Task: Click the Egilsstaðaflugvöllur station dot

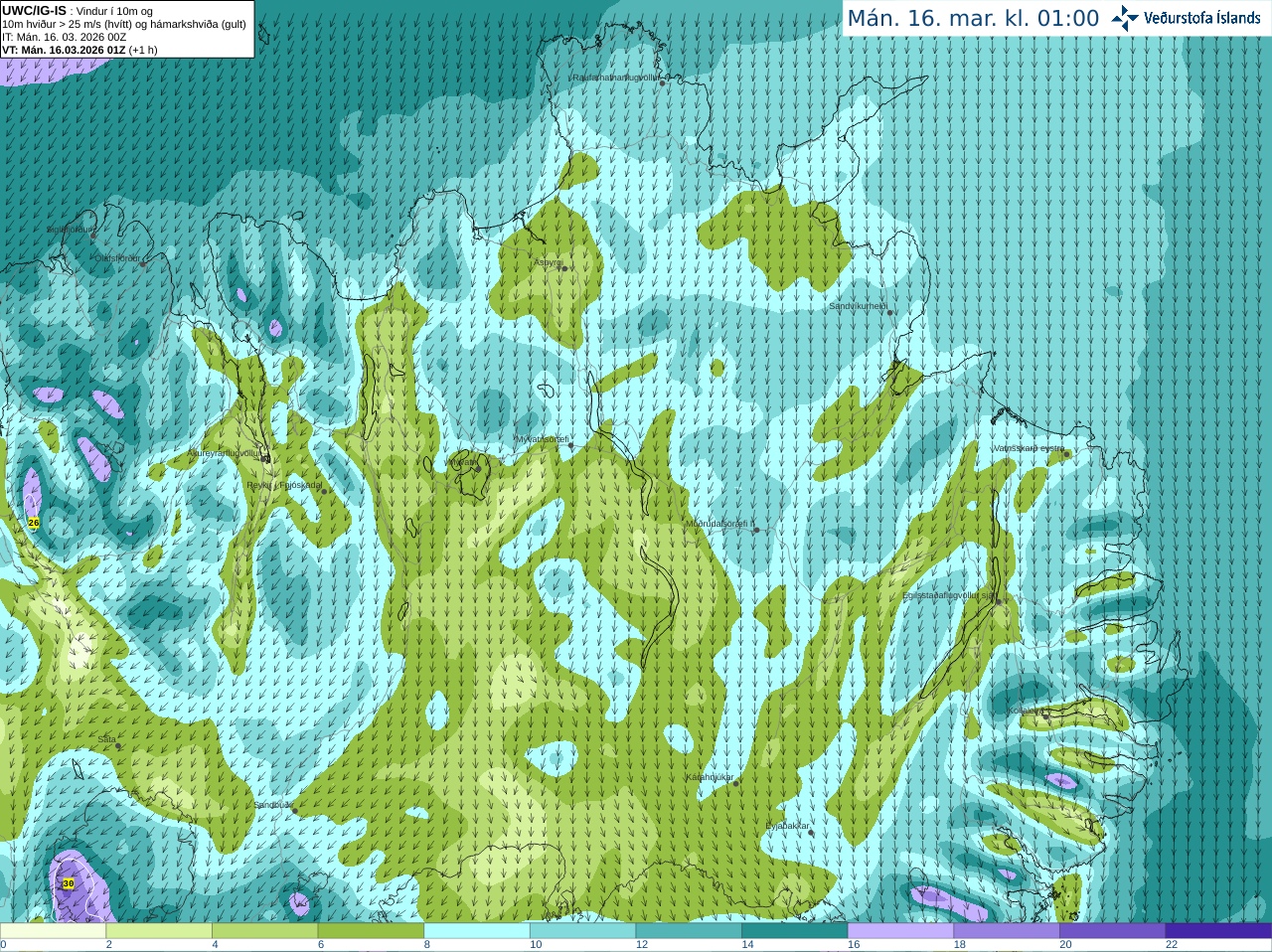Action: [x=999, y=601]
